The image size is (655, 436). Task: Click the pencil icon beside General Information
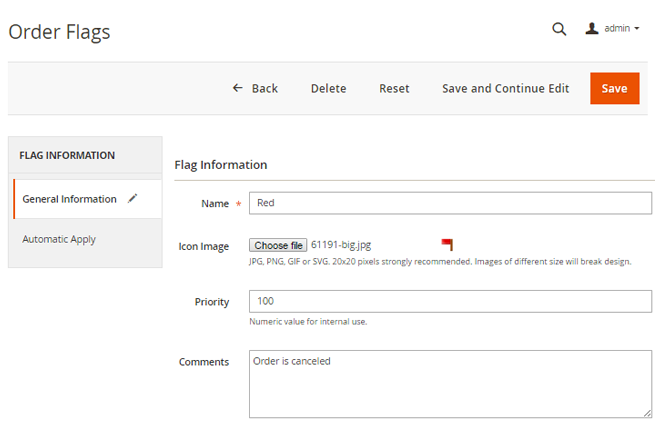point(133,198)
